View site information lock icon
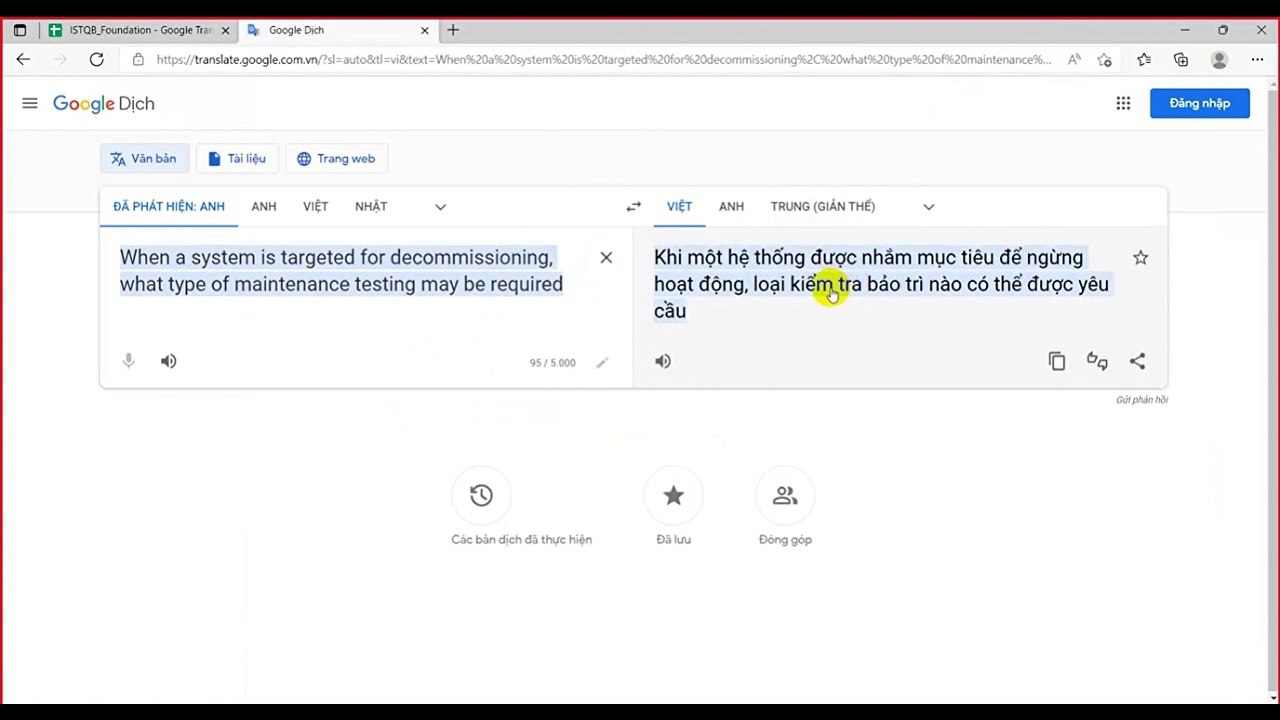This screenshot has width=1280, height=720. coord(138,60)
